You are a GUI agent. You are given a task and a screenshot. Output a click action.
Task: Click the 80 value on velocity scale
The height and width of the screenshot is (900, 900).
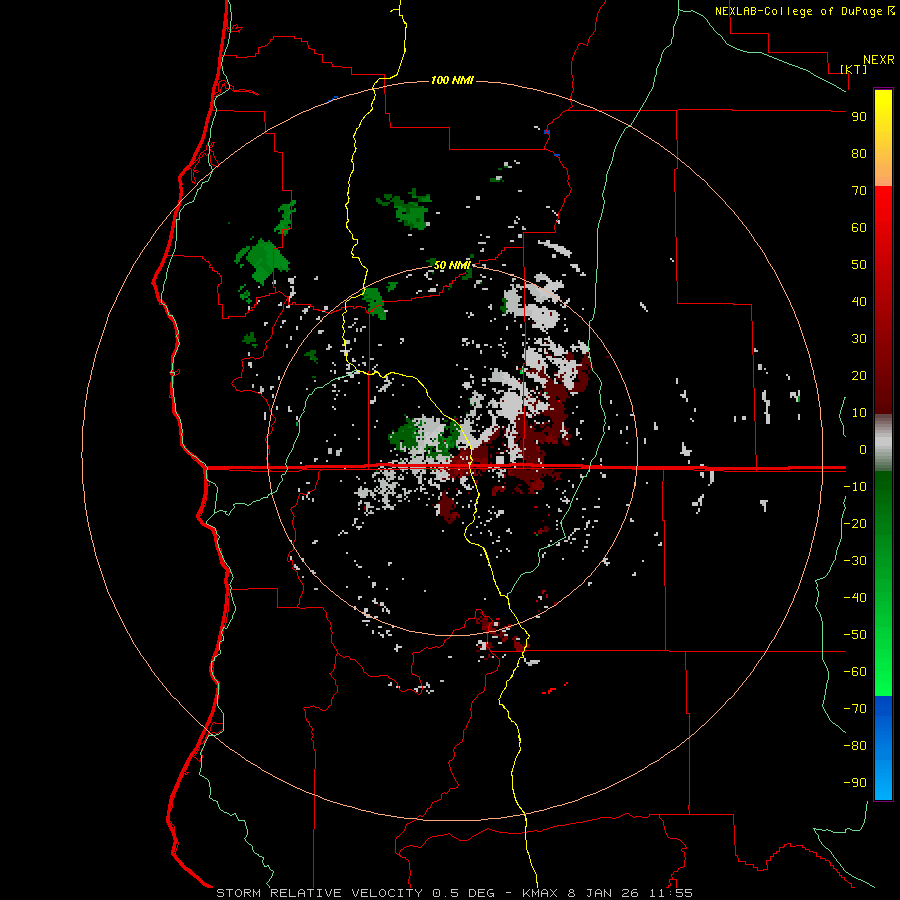coord(859,154)
